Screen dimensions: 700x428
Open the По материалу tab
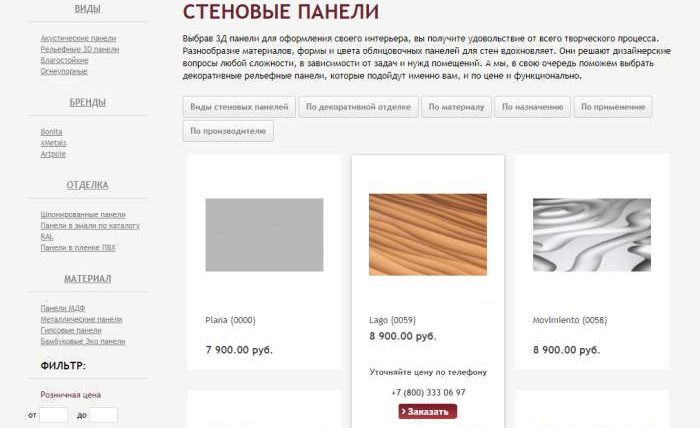coord(456,107)
